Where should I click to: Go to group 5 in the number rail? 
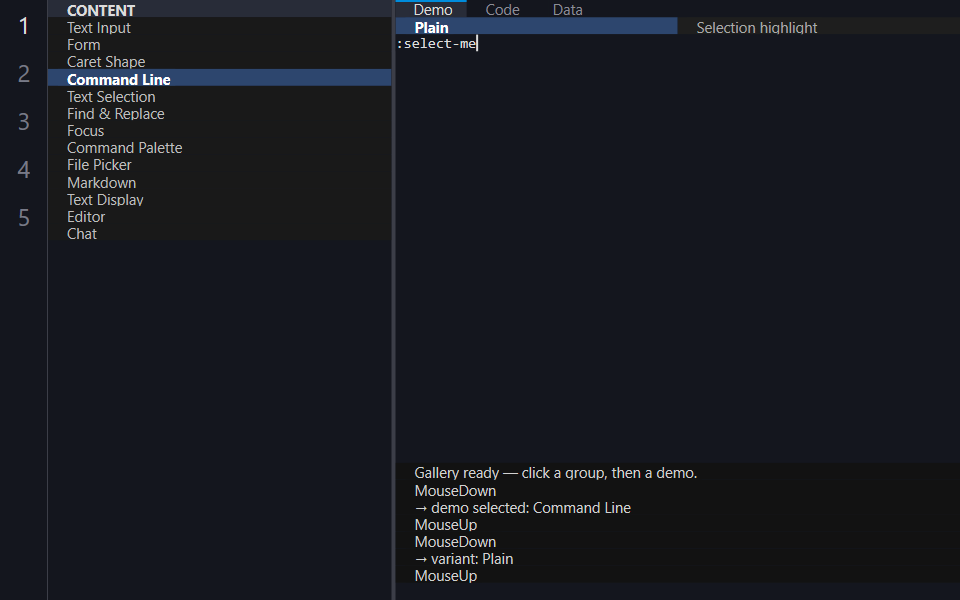point(23,218)
